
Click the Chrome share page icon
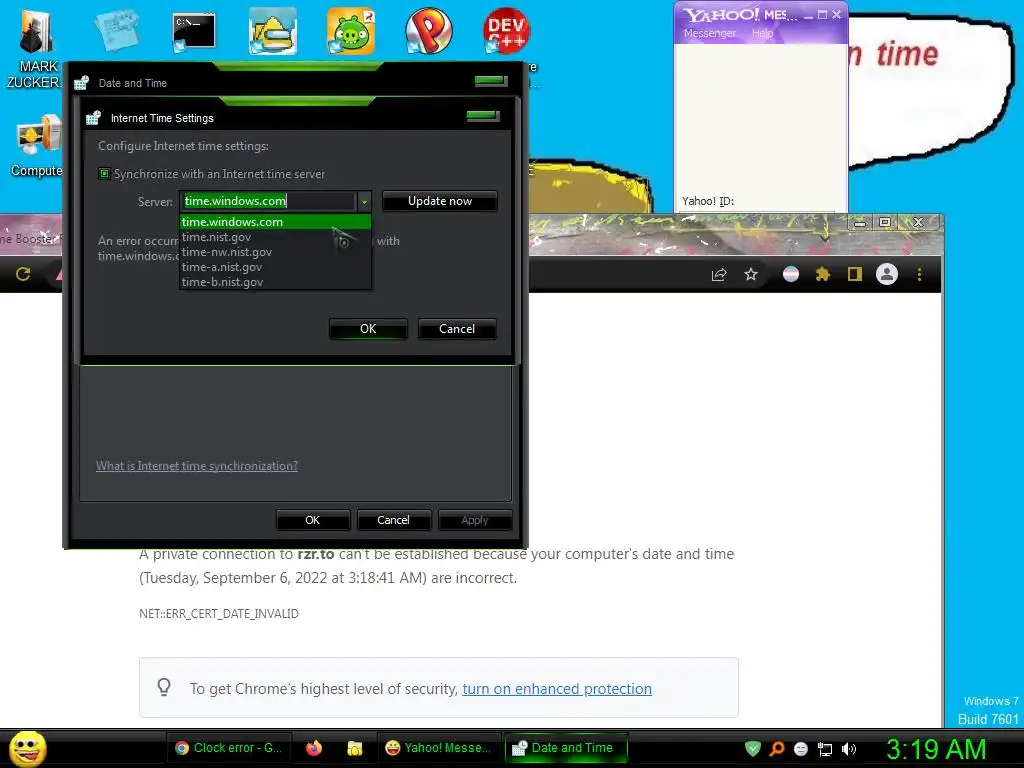point(719,274)
